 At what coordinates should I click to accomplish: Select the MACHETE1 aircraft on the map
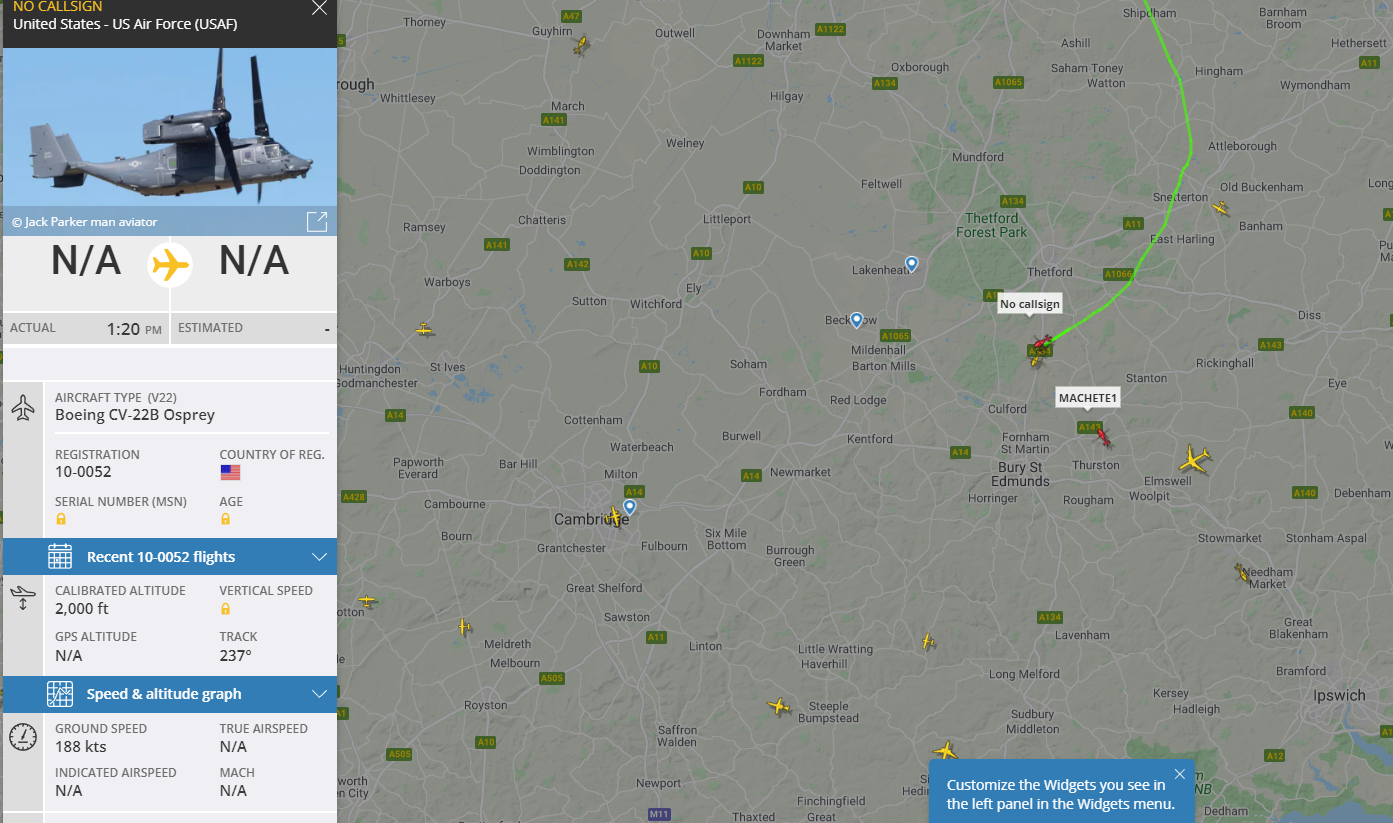pos(1102,437)
